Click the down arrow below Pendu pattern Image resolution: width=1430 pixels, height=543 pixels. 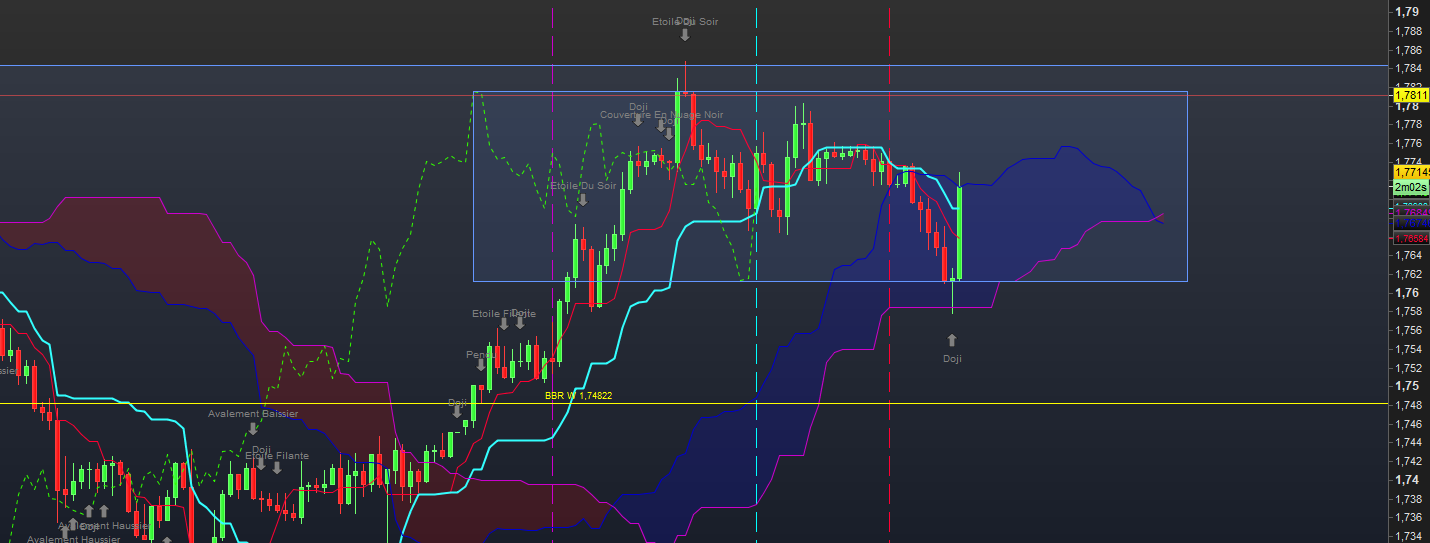481,366
